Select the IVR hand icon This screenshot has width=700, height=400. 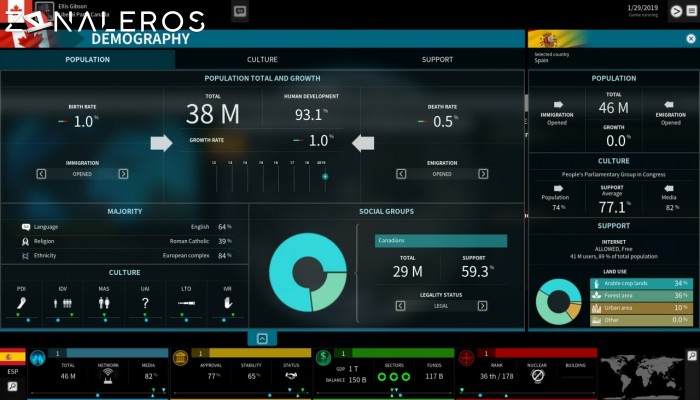[x=228, y=301]
